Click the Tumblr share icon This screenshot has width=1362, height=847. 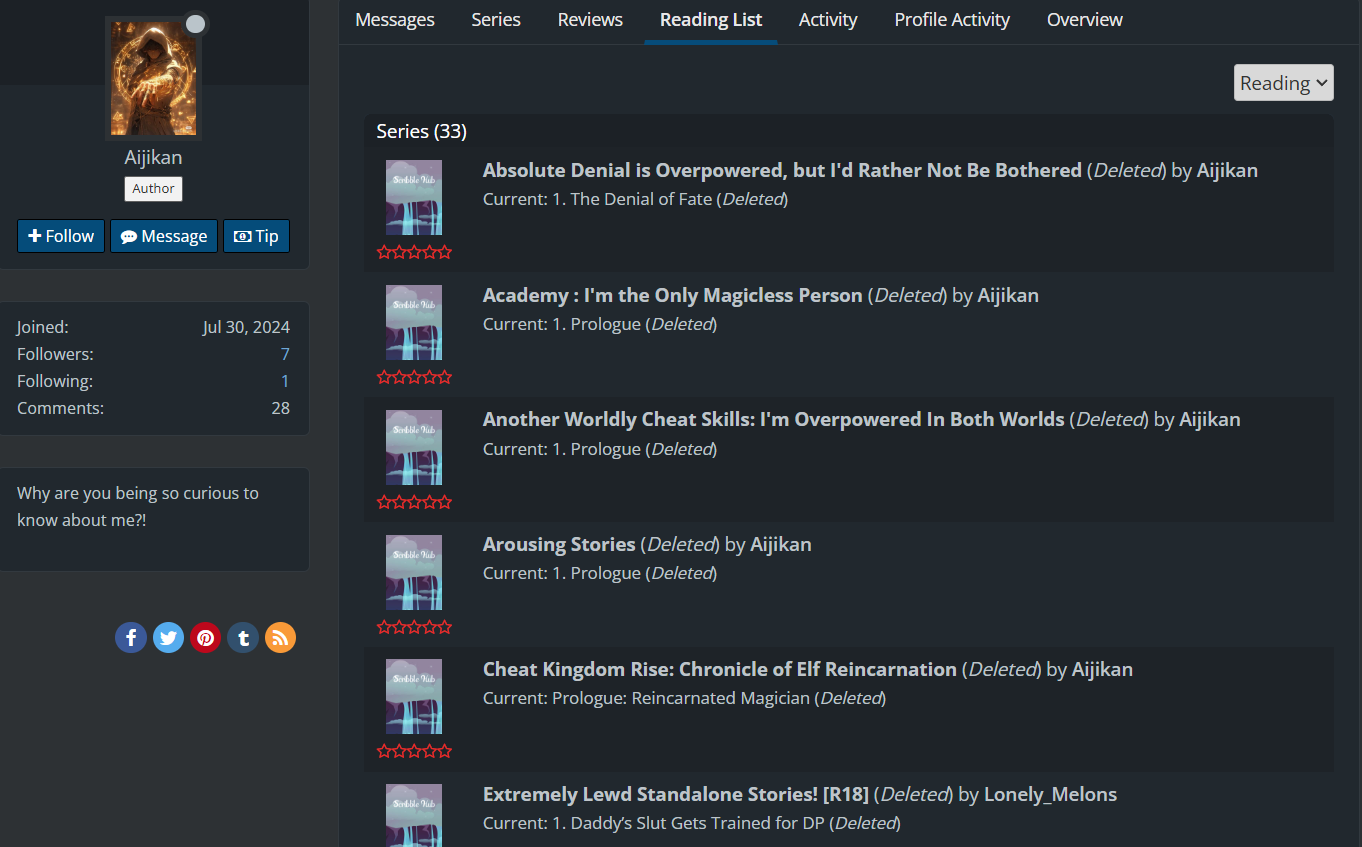pos(243,638)
